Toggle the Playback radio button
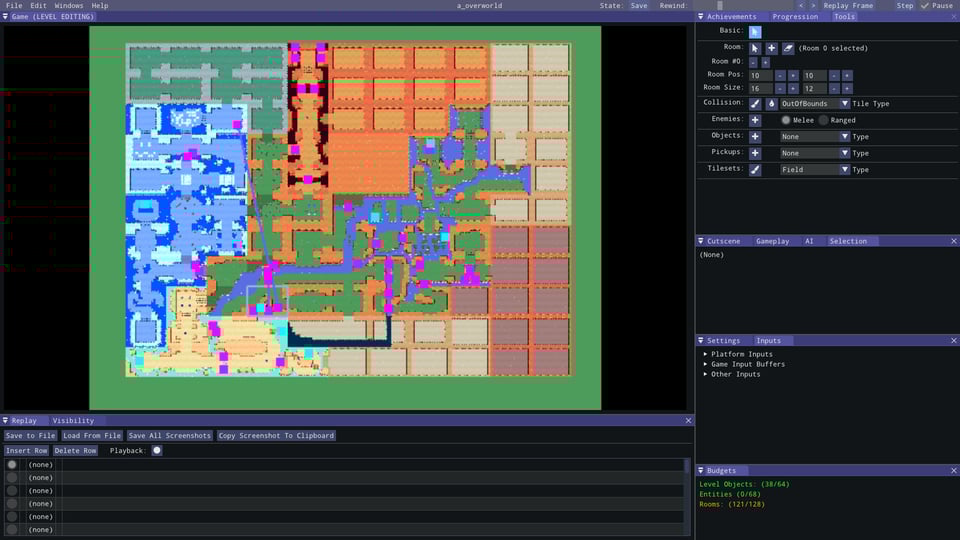The image size is (960, 540). coord(157,451)
